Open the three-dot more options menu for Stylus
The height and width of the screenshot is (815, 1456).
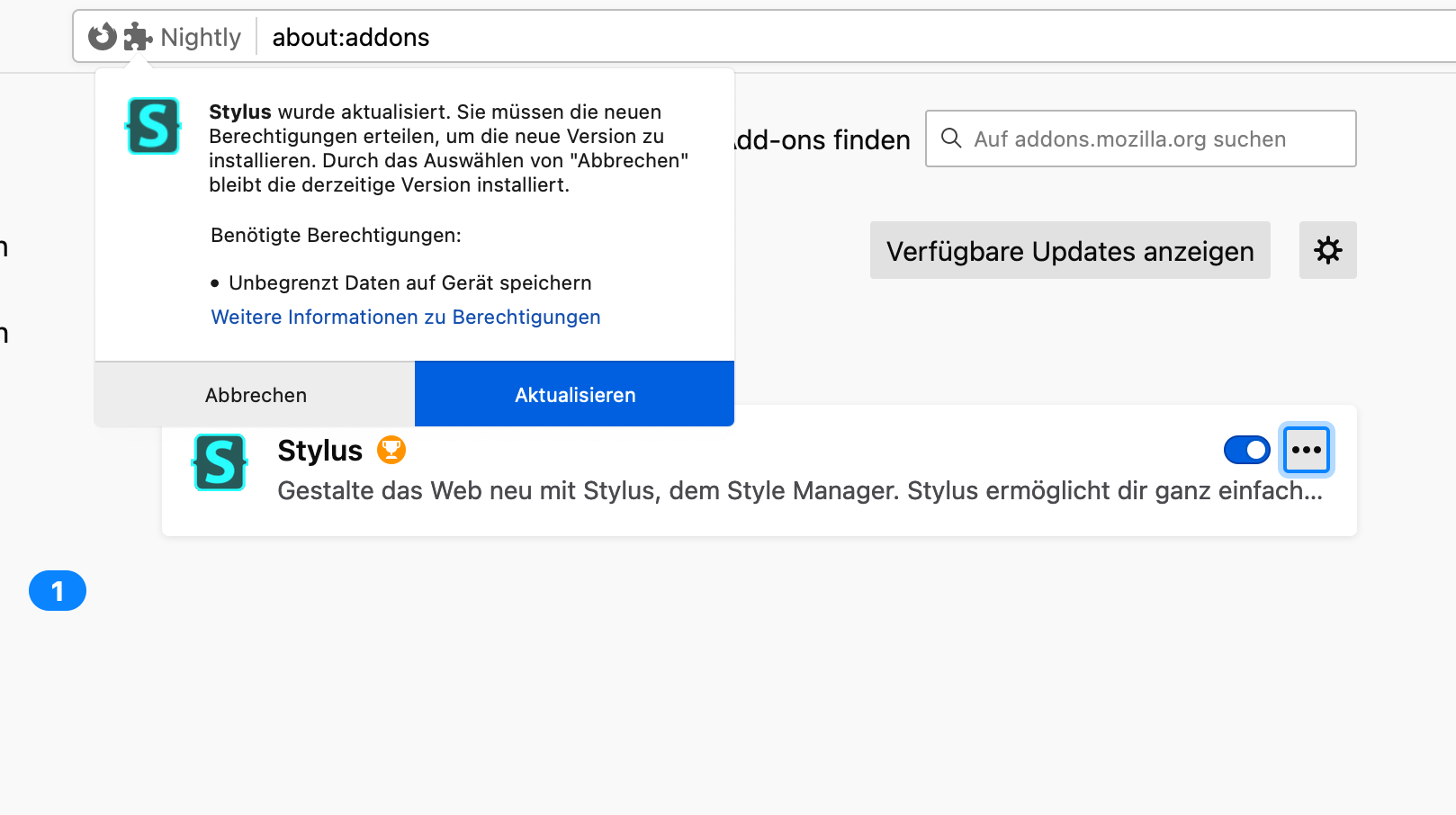pyautogui.click(x=1307, y=450)
